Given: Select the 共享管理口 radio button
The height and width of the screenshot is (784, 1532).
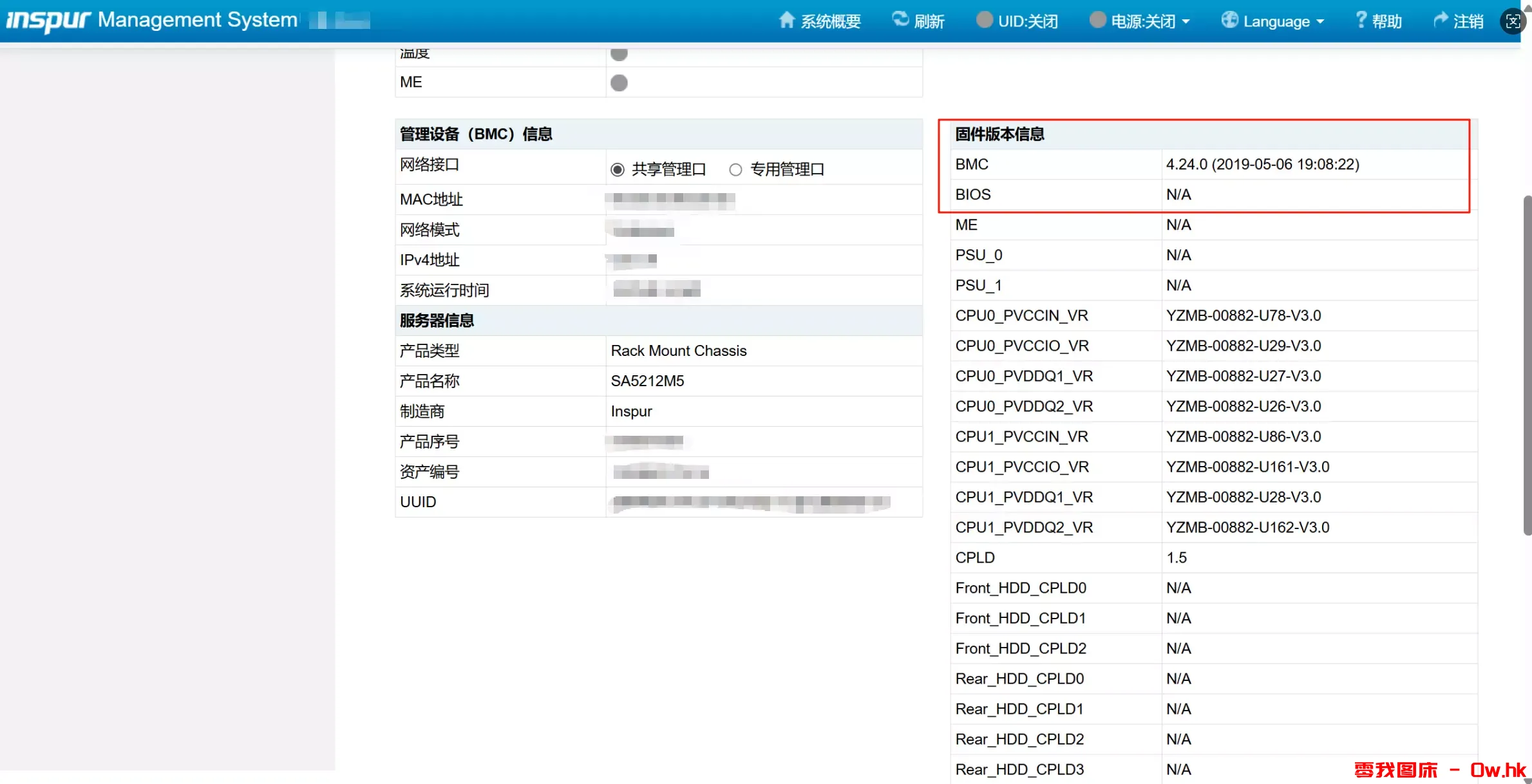Looking at the screenshot, I should point(618,170).
